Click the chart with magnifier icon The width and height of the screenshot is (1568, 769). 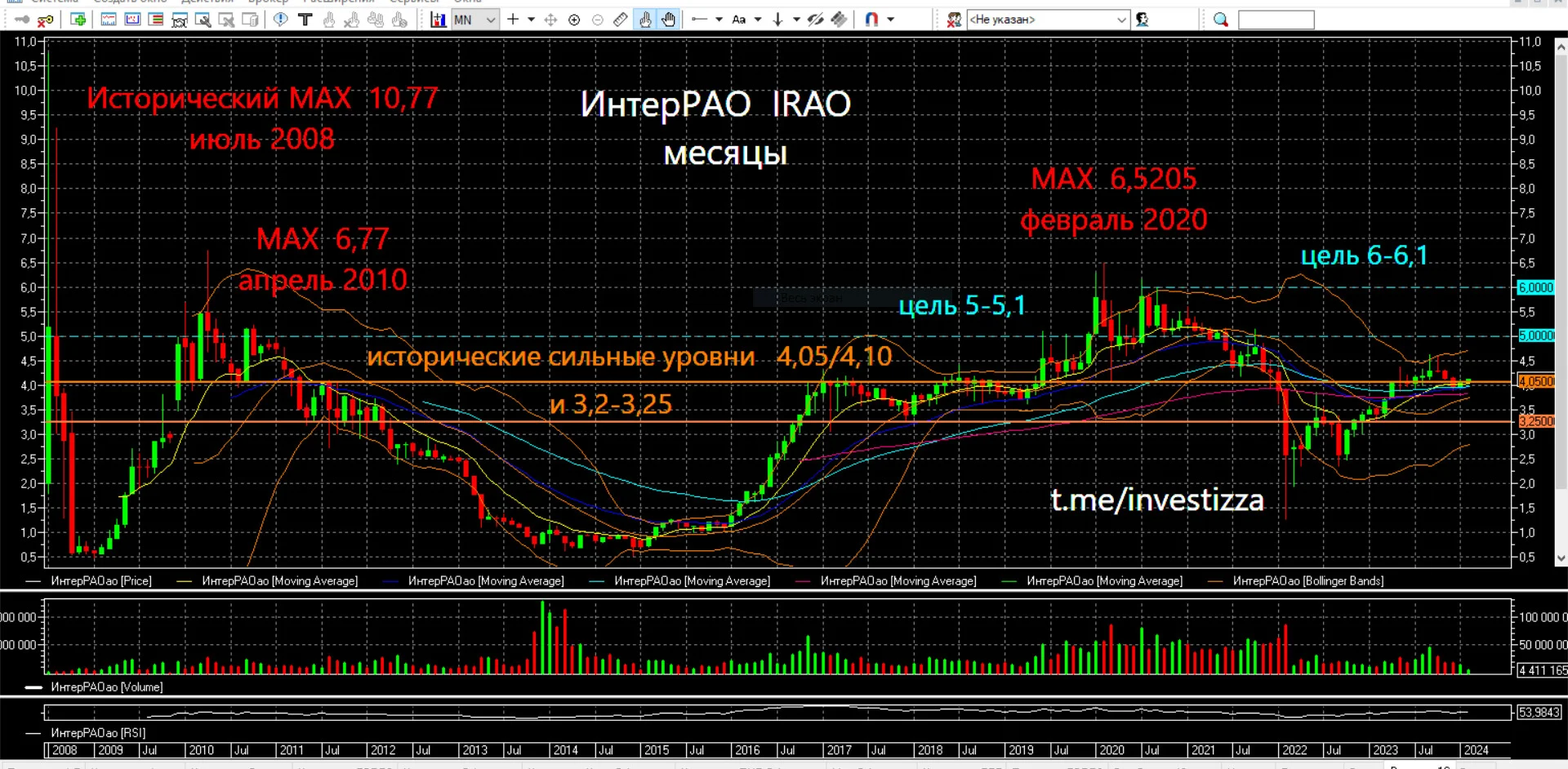tap(203, 20)
